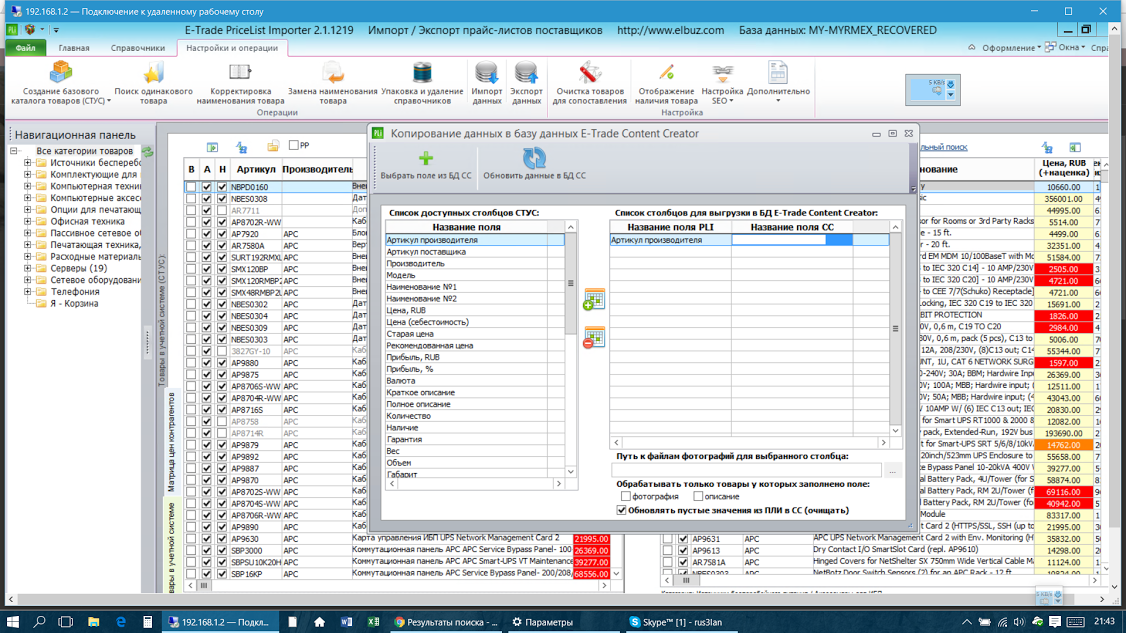Viewport: 1126px width, 633px height.
Task: Open Упаковка и удаление справочников
Action: click(422, 83)
